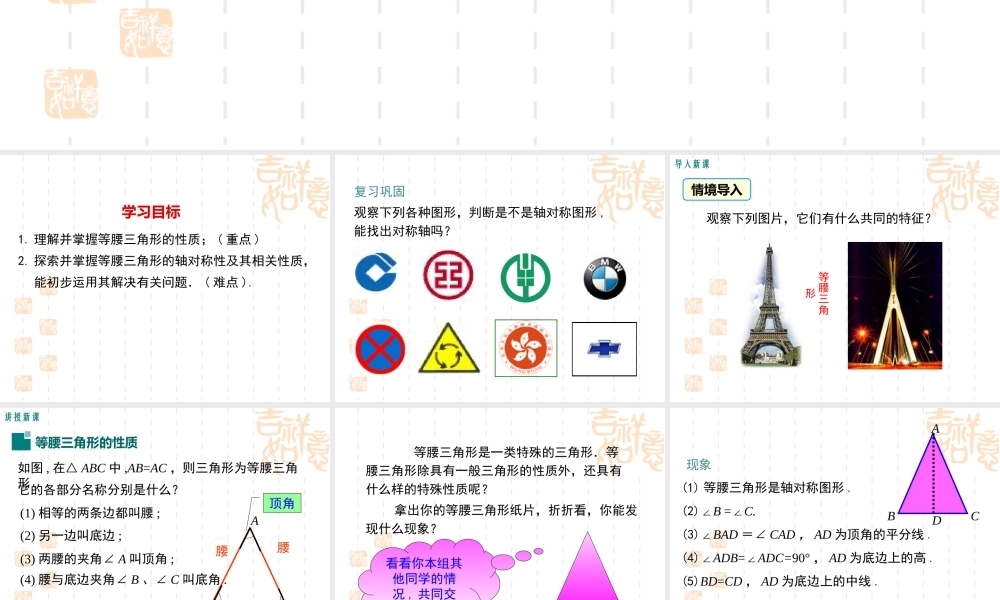Open the 学习目标 slide thumbnail

coord(165,278)
